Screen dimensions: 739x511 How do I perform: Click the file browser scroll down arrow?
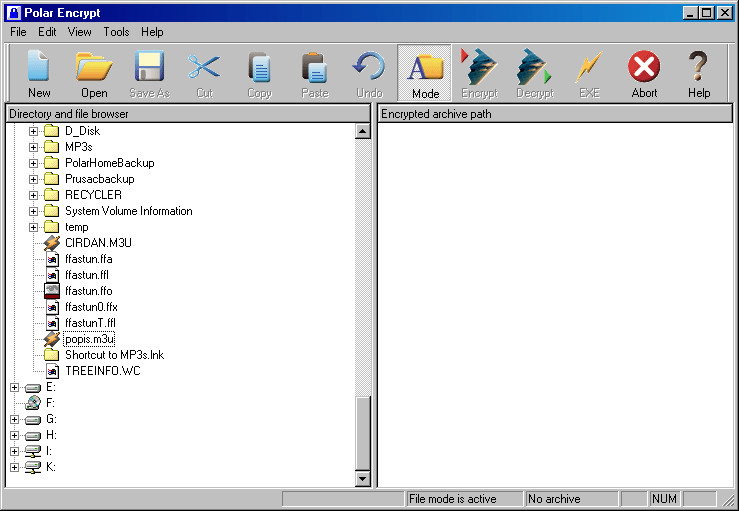coord(362,479)
